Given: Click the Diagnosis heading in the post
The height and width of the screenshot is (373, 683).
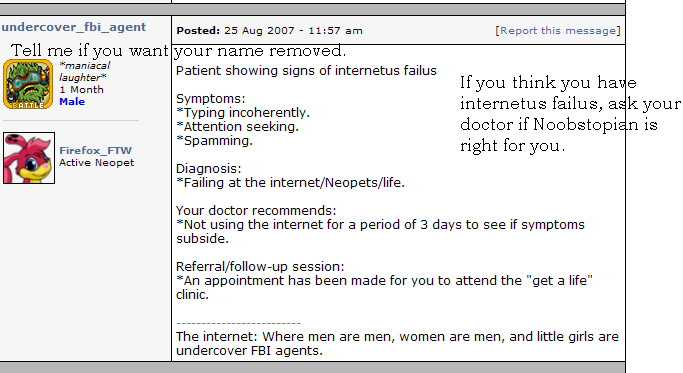Looking at the screenshot, I should point(208,169).
